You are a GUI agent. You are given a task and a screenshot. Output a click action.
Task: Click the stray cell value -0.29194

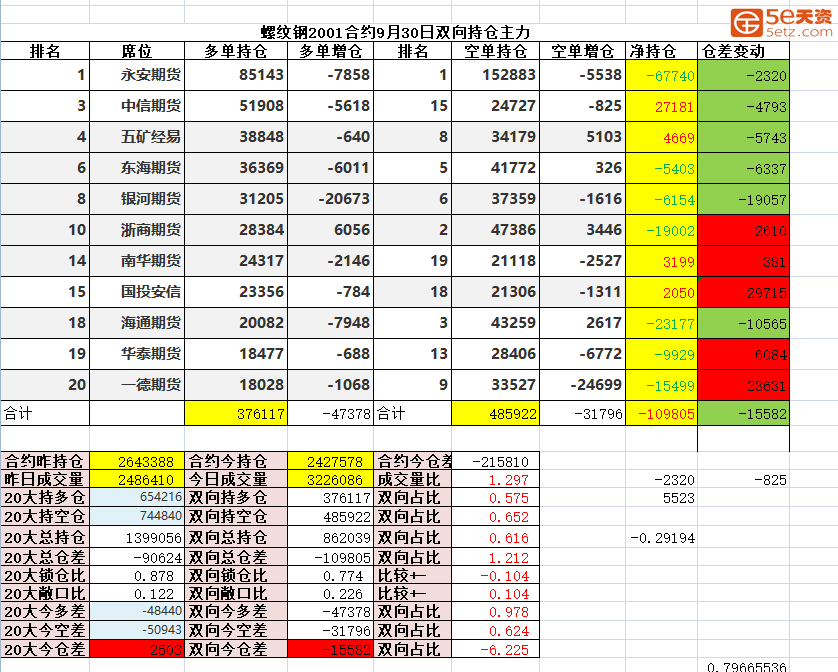pos(662,537)
